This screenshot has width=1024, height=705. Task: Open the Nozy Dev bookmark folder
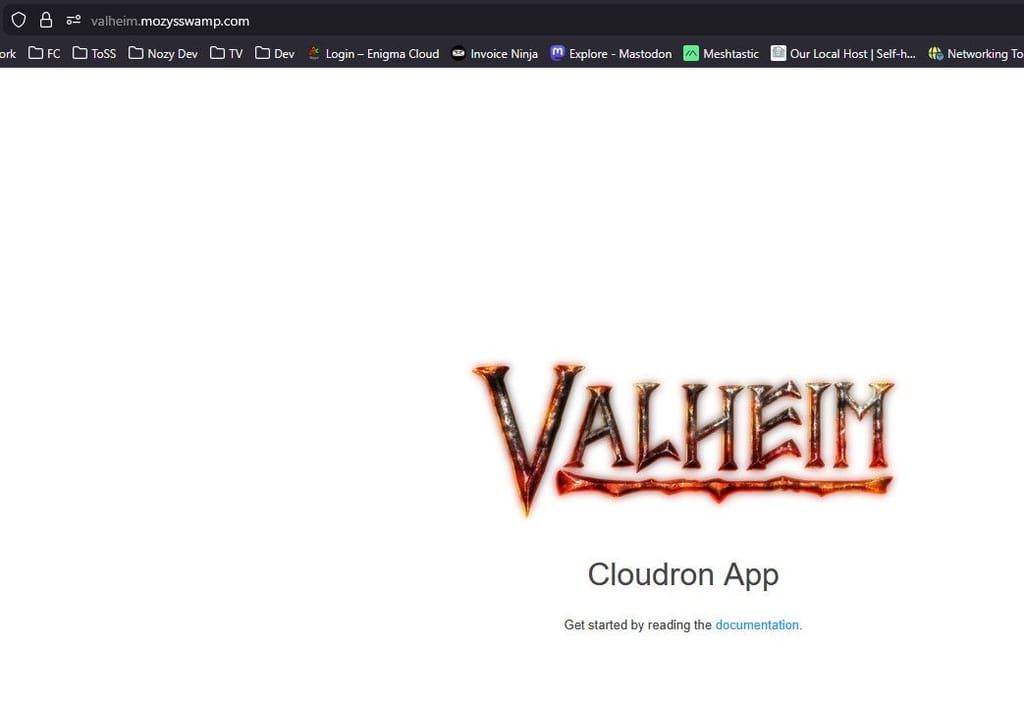[x=163, y=54]
